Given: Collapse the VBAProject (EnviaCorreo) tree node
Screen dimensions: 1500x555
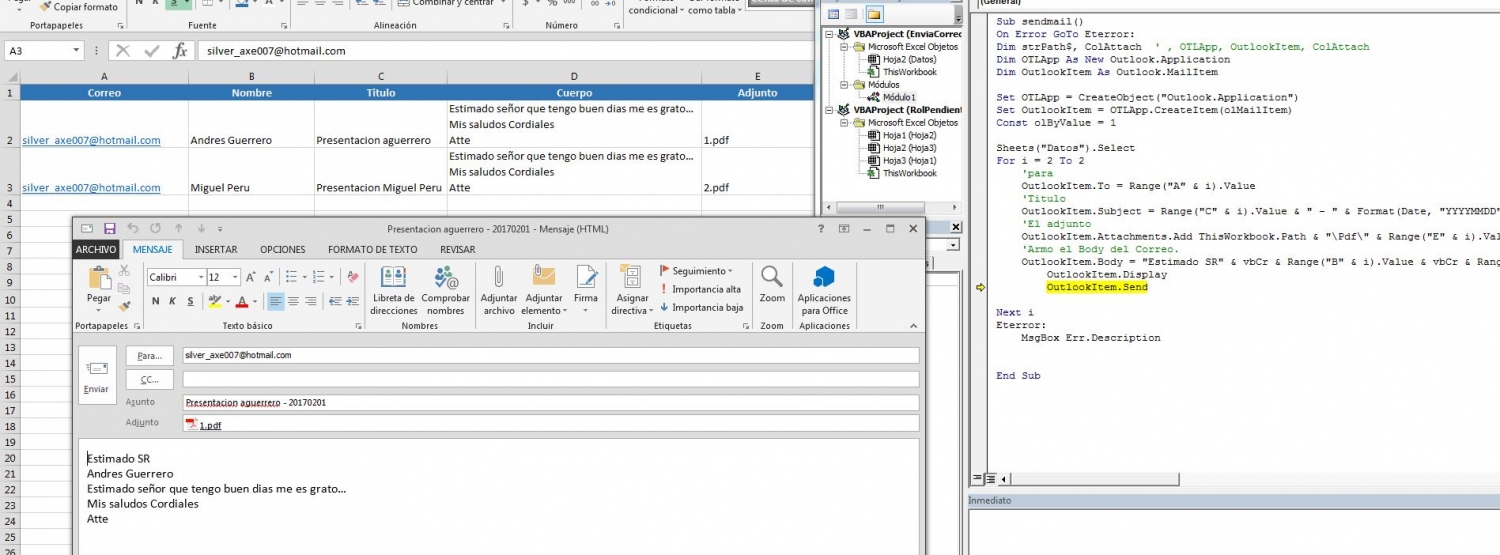Looking at the screenshot, I should [x=830, y=34].
